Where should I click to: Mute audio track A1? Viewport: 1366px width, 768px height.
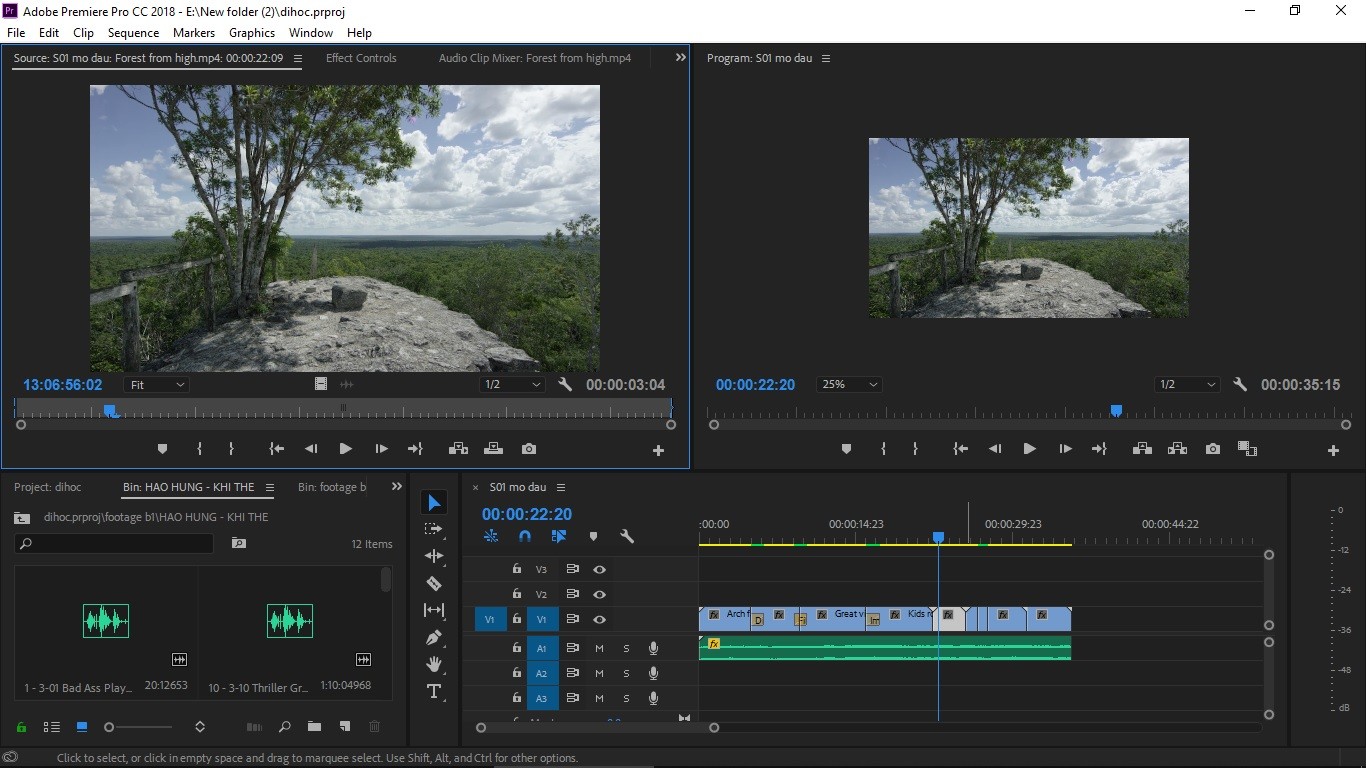click(600, 648)
